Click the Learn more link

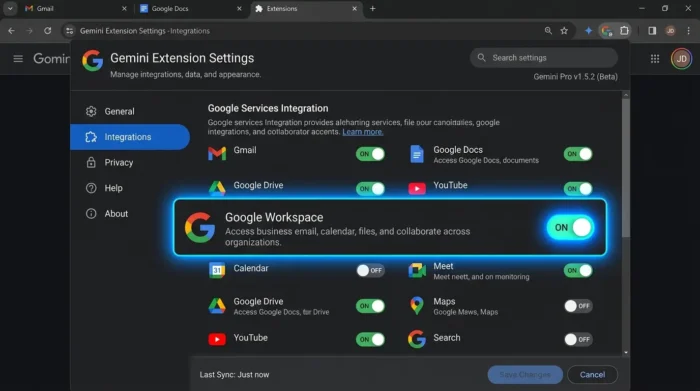coord(362,132)
